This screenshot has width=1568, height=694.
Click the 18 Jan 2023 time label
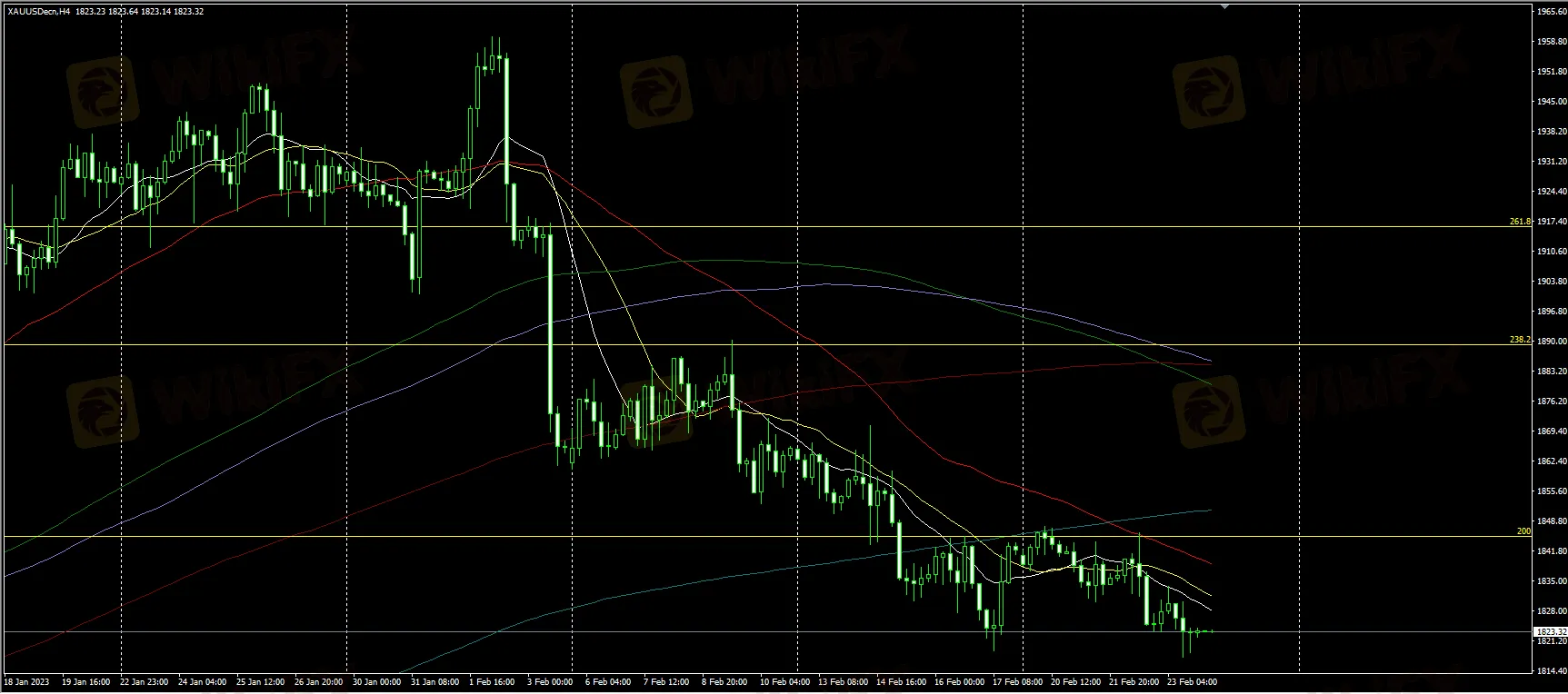27,681
